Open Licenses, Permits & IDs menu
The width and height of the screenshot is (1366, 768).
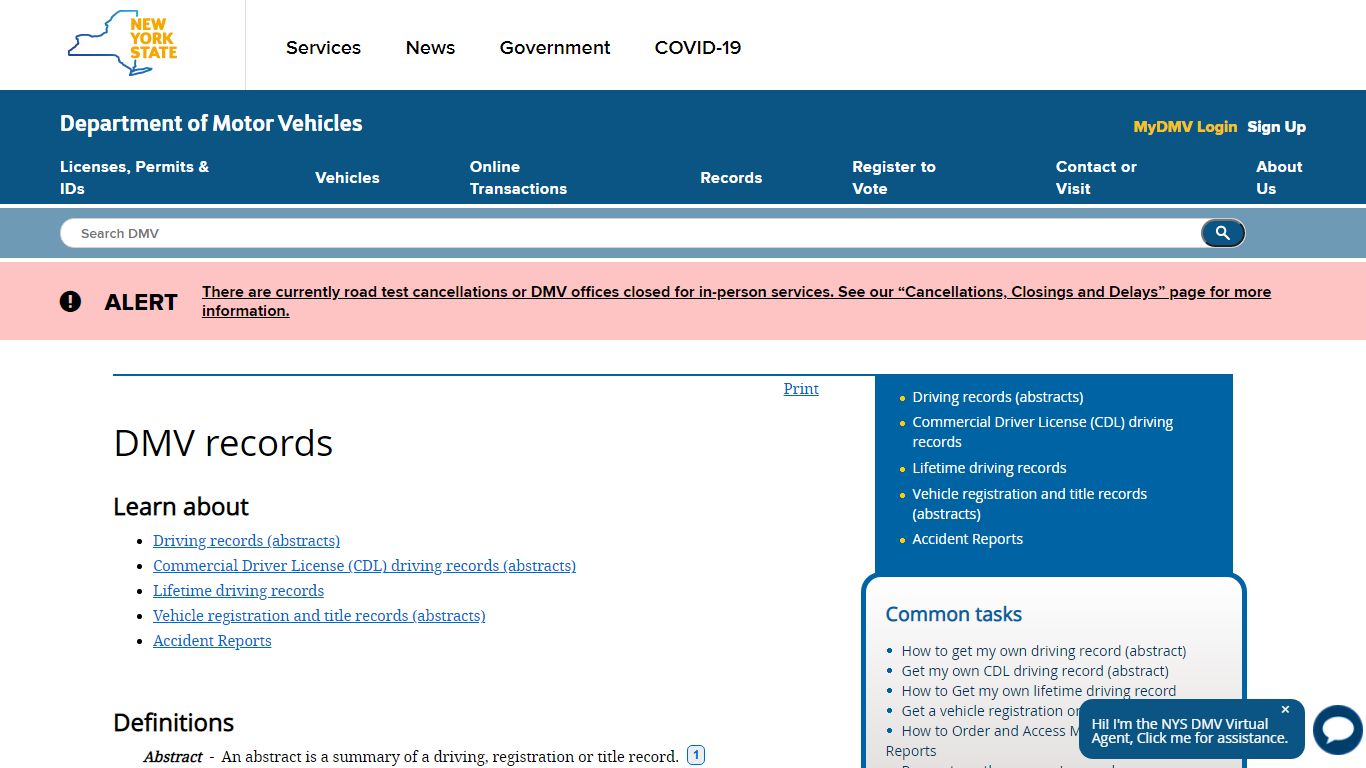pyautogui.click(x=135, y=178)
